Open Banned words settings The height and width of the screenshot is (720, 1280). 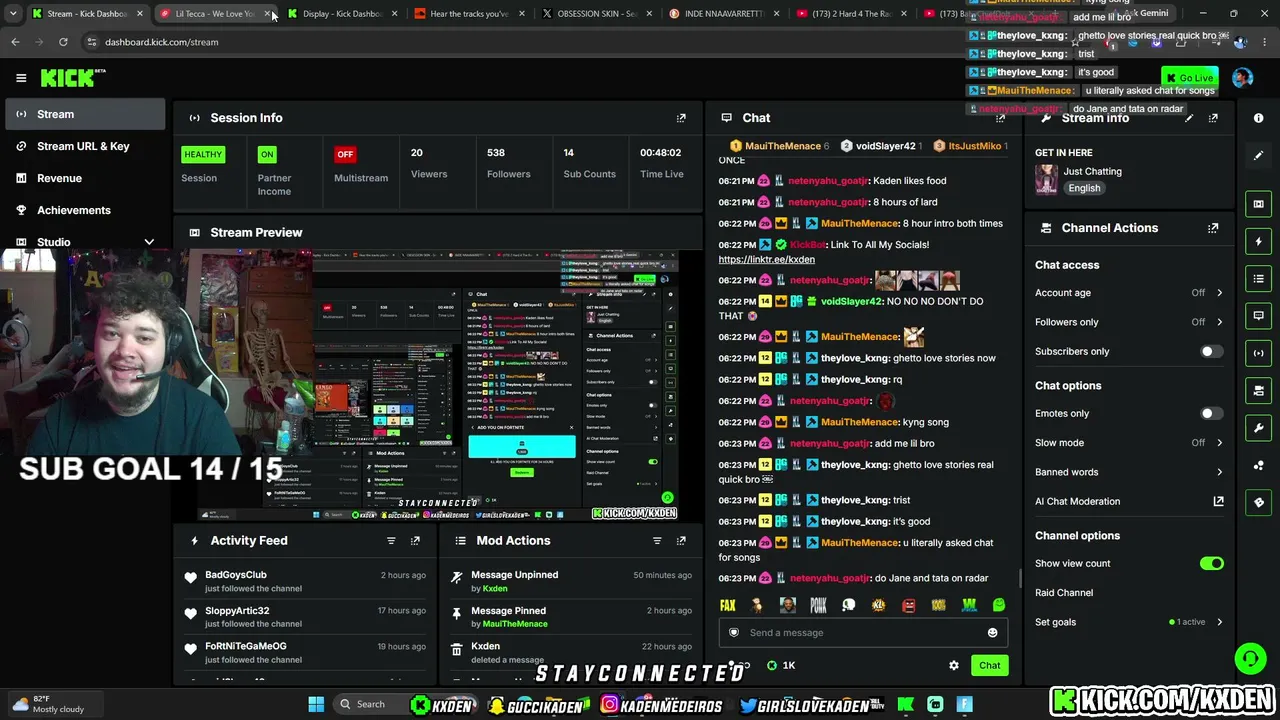1129,472
